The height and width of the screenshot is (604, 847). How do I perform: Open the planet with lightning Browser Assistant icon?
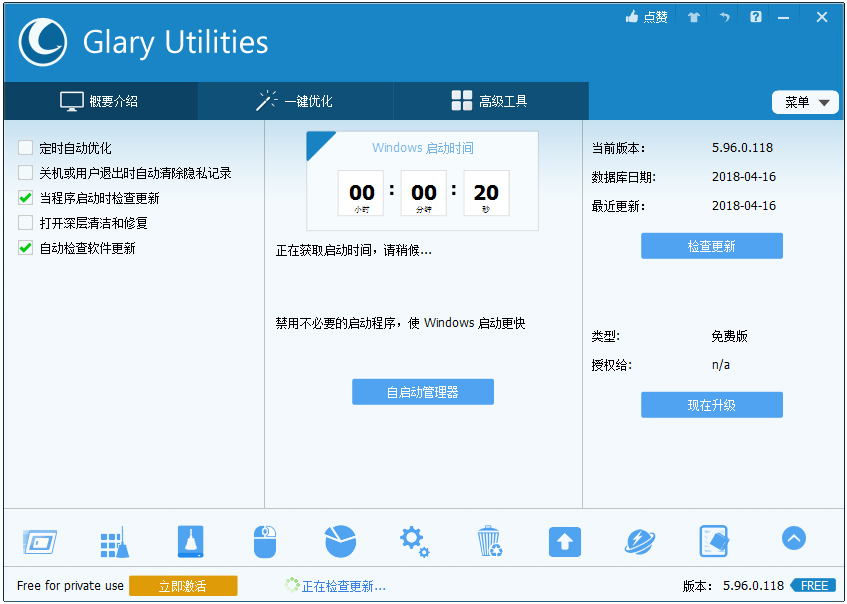pos(640,541)
